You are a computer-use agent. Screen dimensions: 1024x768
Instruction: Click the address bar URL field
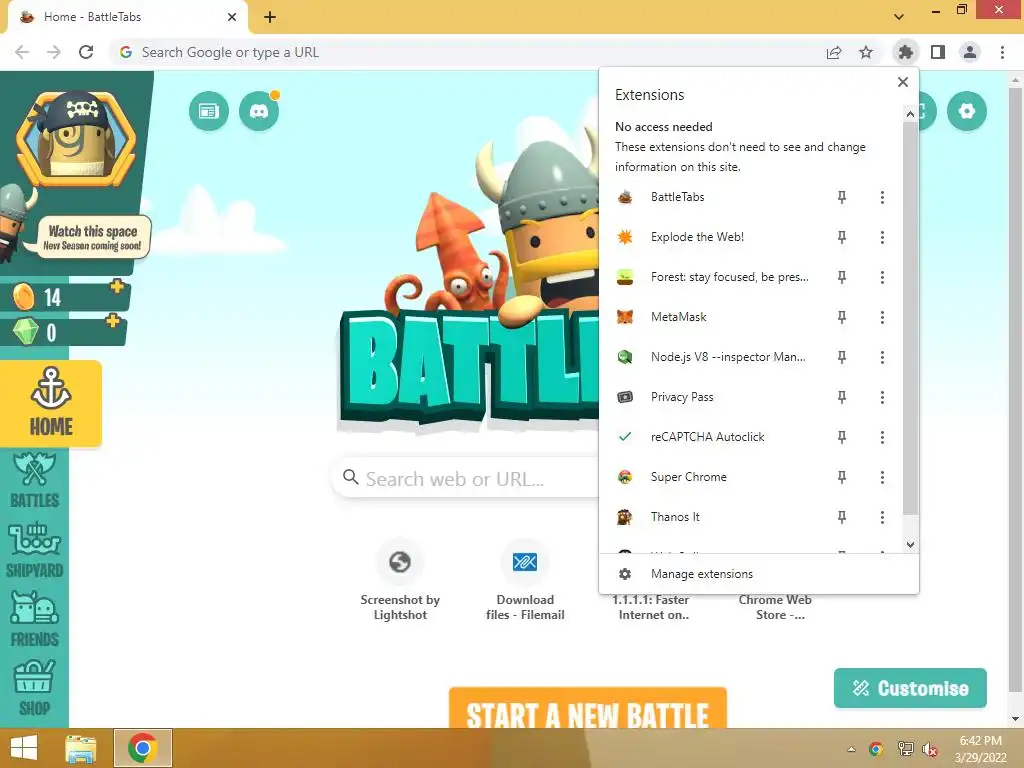[x=464, y=52]
